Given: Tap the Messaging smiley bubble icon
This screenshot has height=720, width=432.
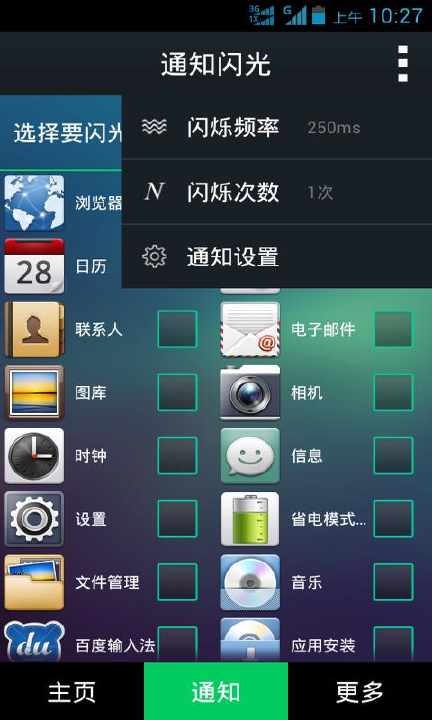Looking at the screenshot, I should [x=250, y=456].
